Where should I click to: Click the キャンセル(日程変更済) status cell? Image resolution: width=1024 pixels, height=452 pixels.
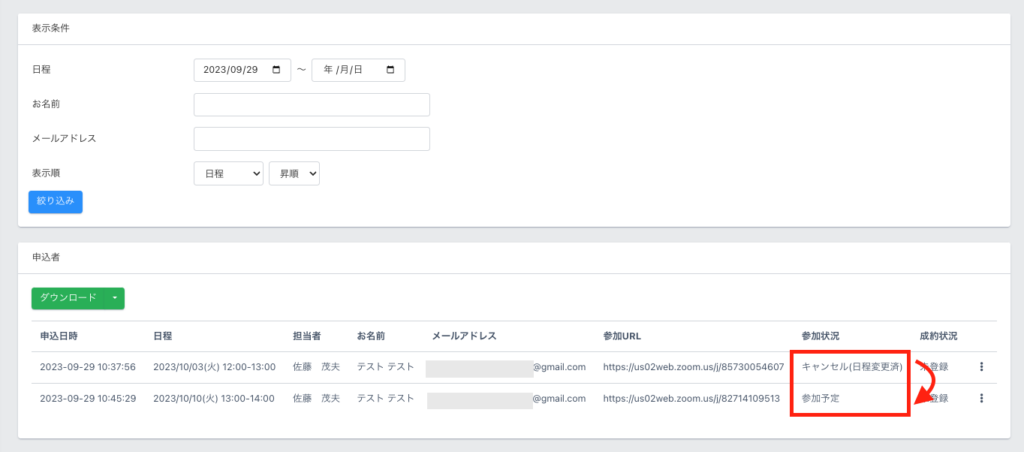click(x=852, y=367)
